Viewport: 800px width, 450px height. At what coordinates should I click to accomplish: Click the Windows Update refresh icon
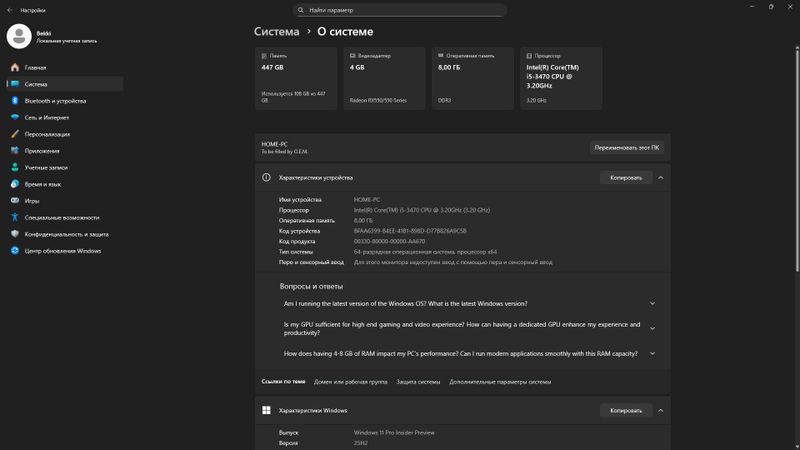tap(15, 251)
